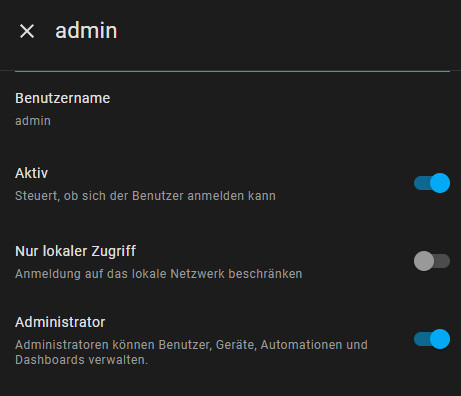Turn off the Aktiv switch

click(432, 183)
